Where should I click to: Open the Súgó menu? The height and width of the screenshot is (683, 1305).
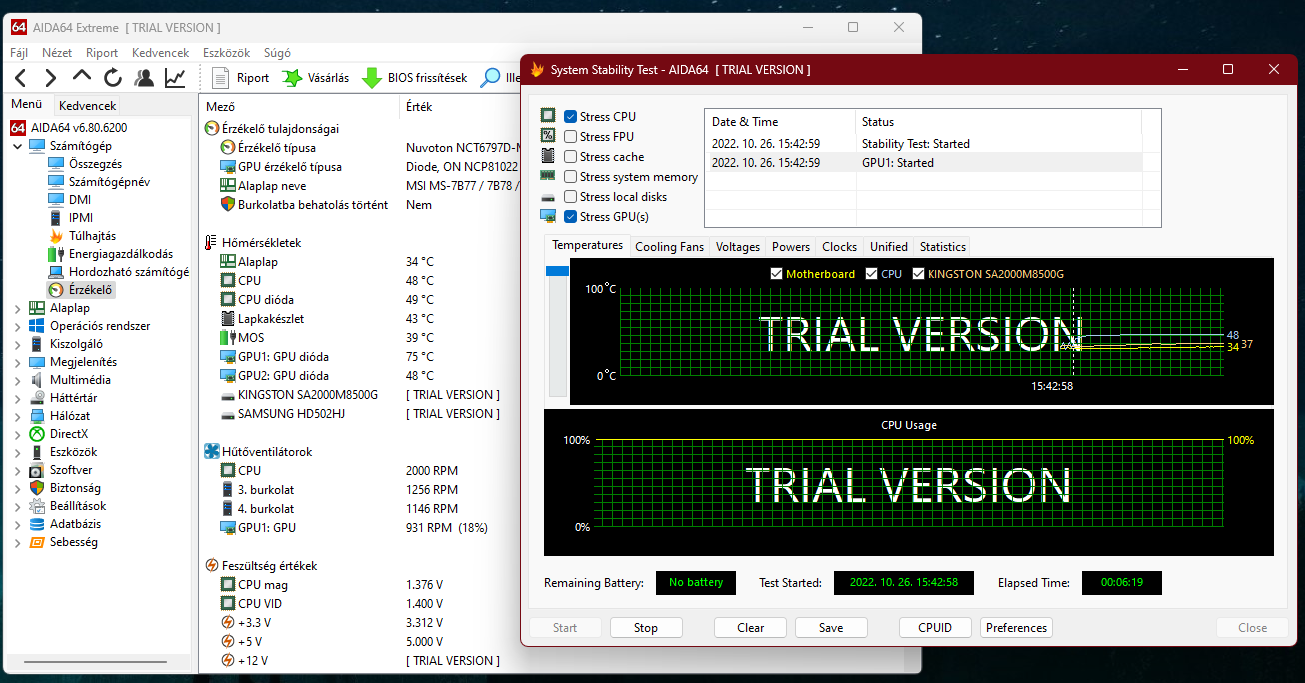pos(277,53)
